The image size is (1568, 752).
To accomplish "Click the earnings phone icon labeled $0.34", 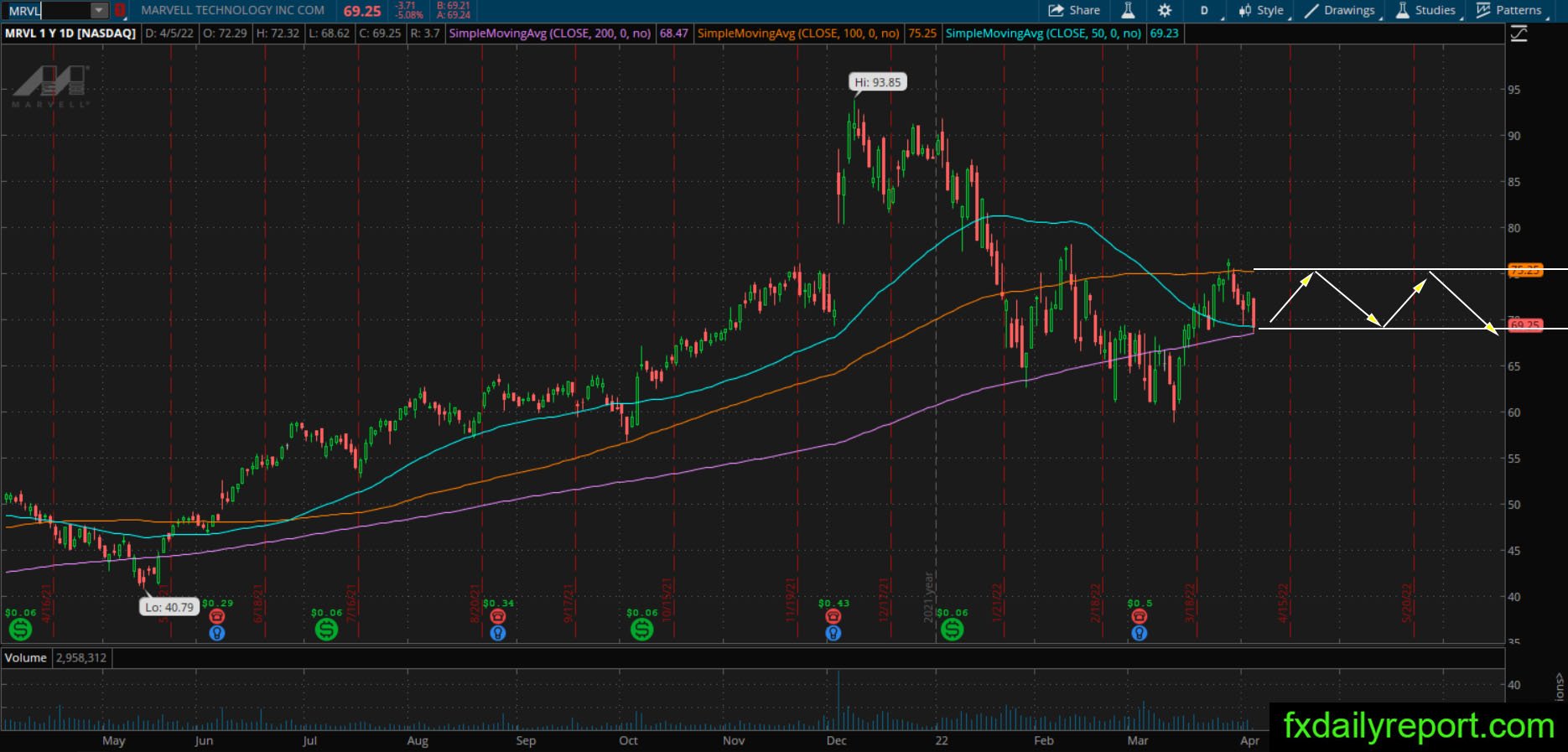I will tap(498, 617).
